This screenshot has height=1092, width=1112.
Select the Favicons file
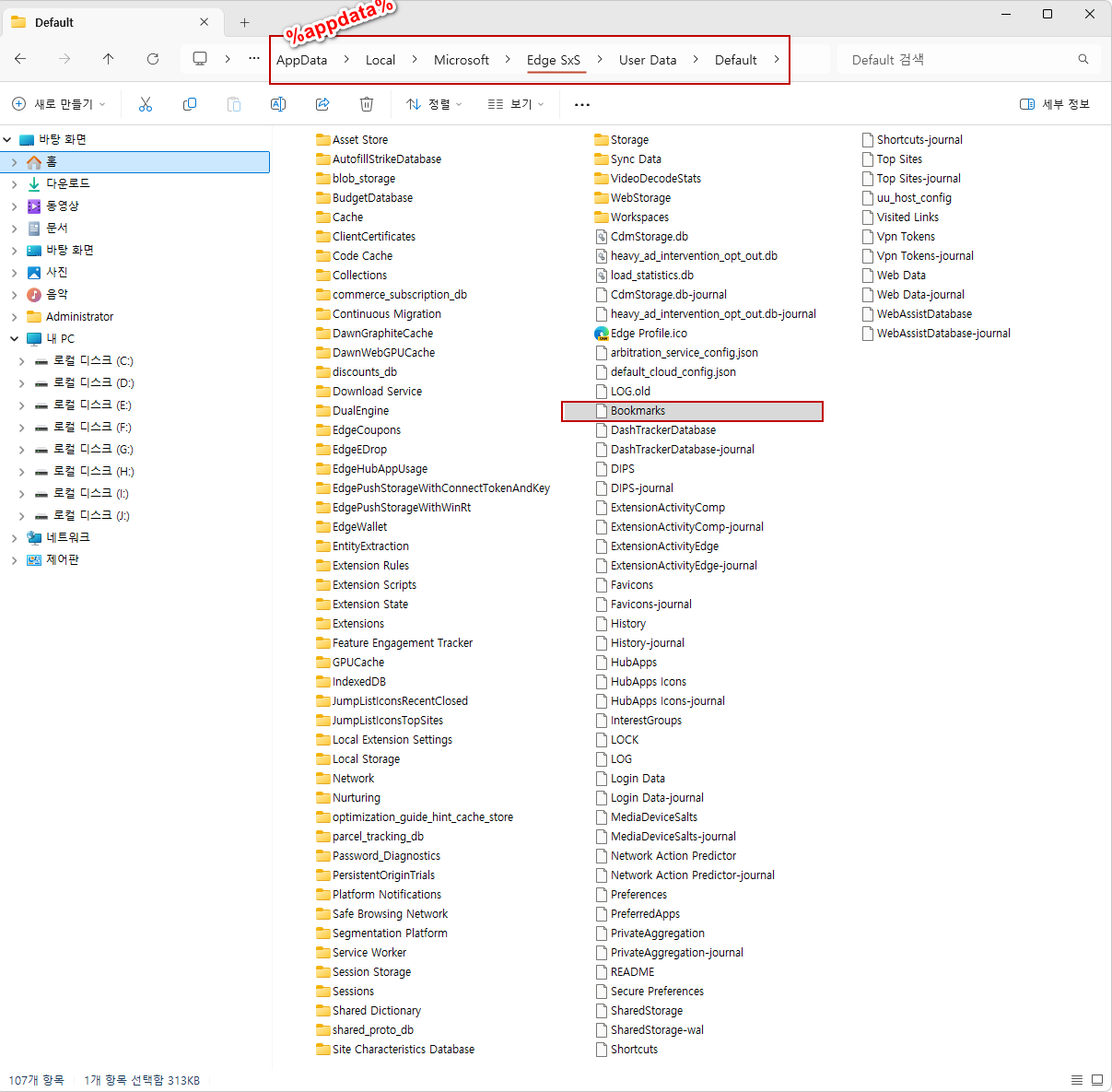[x=624, y=585]
